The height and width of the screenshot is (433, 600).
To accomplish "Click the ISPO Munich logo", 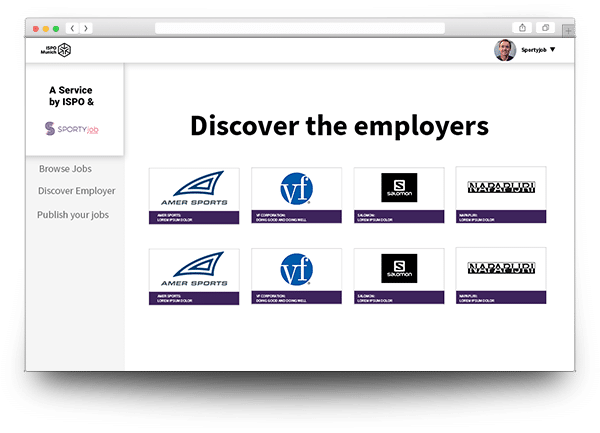I will click(56, 50).
